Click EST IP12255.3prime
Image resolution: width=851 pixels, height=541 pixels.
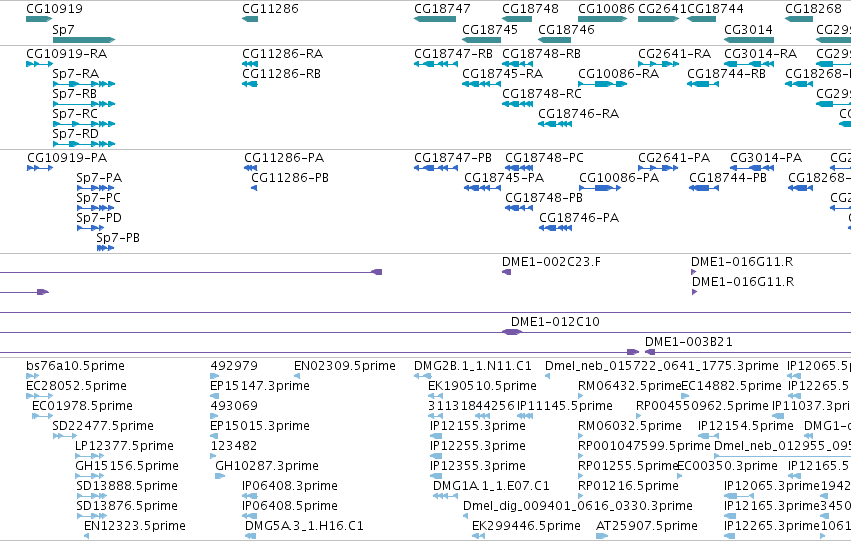tap(478, 446)
